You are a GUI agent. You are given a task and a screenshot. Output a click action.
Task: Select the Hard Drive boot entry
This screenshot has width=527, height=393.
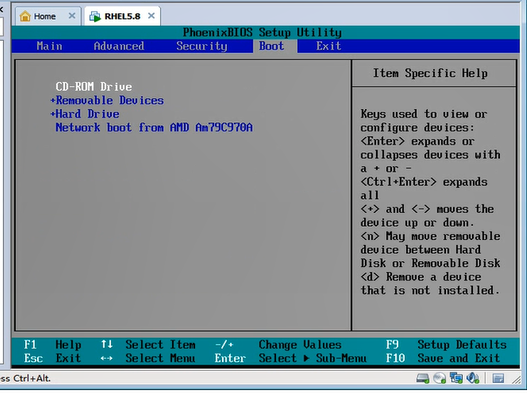tap(87, 114)
